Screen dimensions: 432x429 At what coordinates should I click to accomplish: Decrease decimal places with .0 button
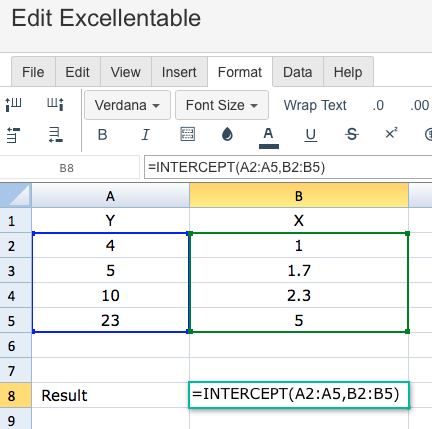click(x=378, y=105)
